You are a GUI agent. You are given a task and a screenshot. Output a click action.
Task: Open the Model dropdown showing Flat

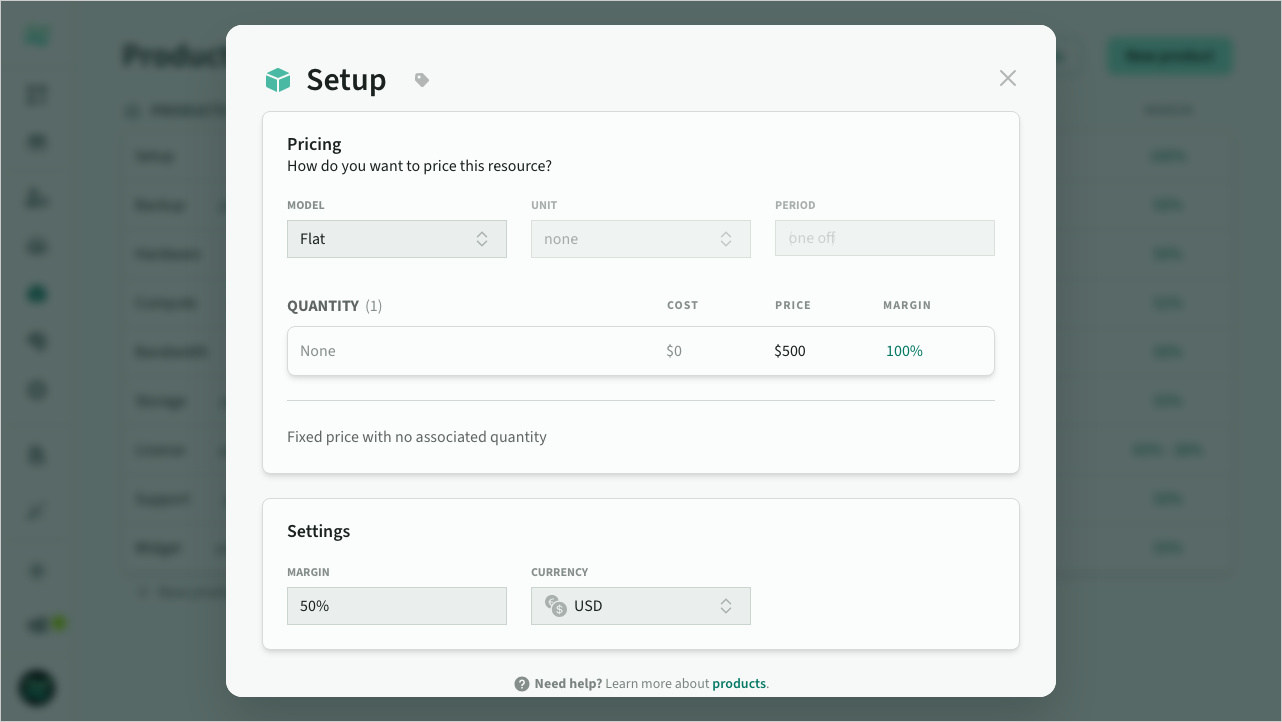(396, 239)
